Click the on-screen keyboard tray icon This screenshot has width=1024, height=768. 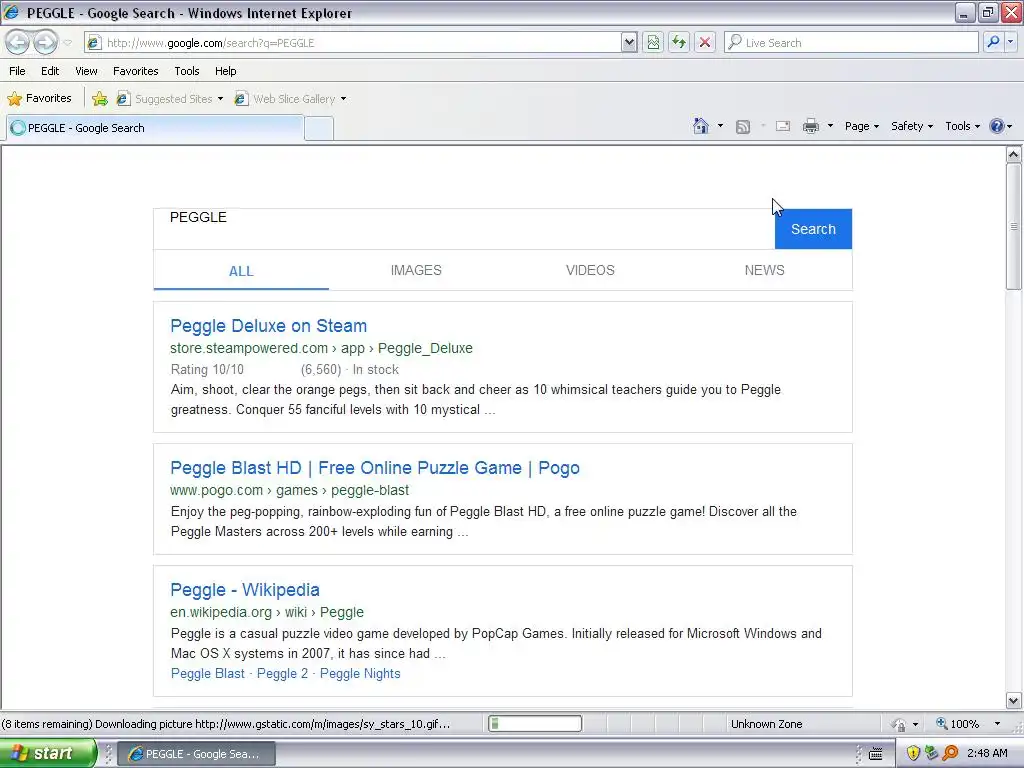(876, 754)
